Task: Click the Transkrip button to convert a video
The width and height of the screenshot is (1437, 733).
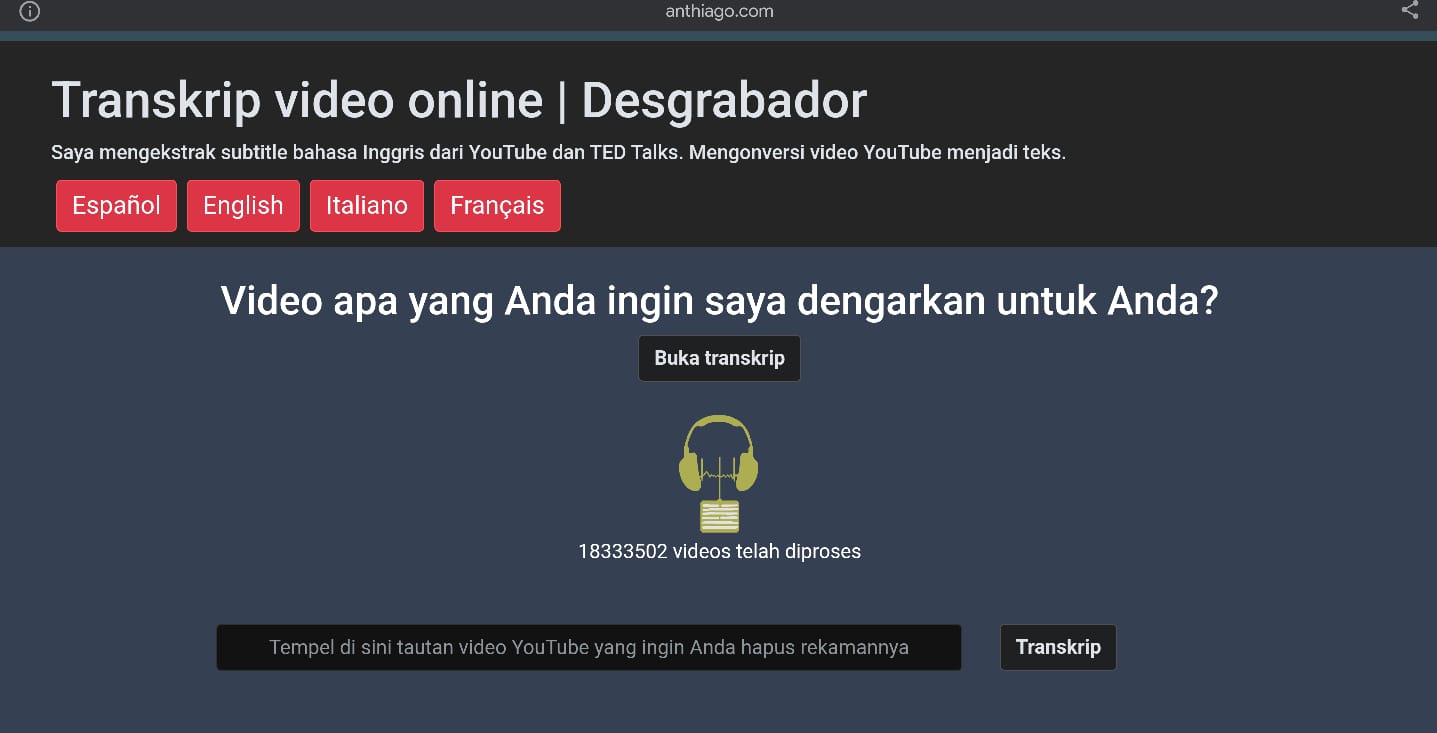Action: pos(1057,647)
